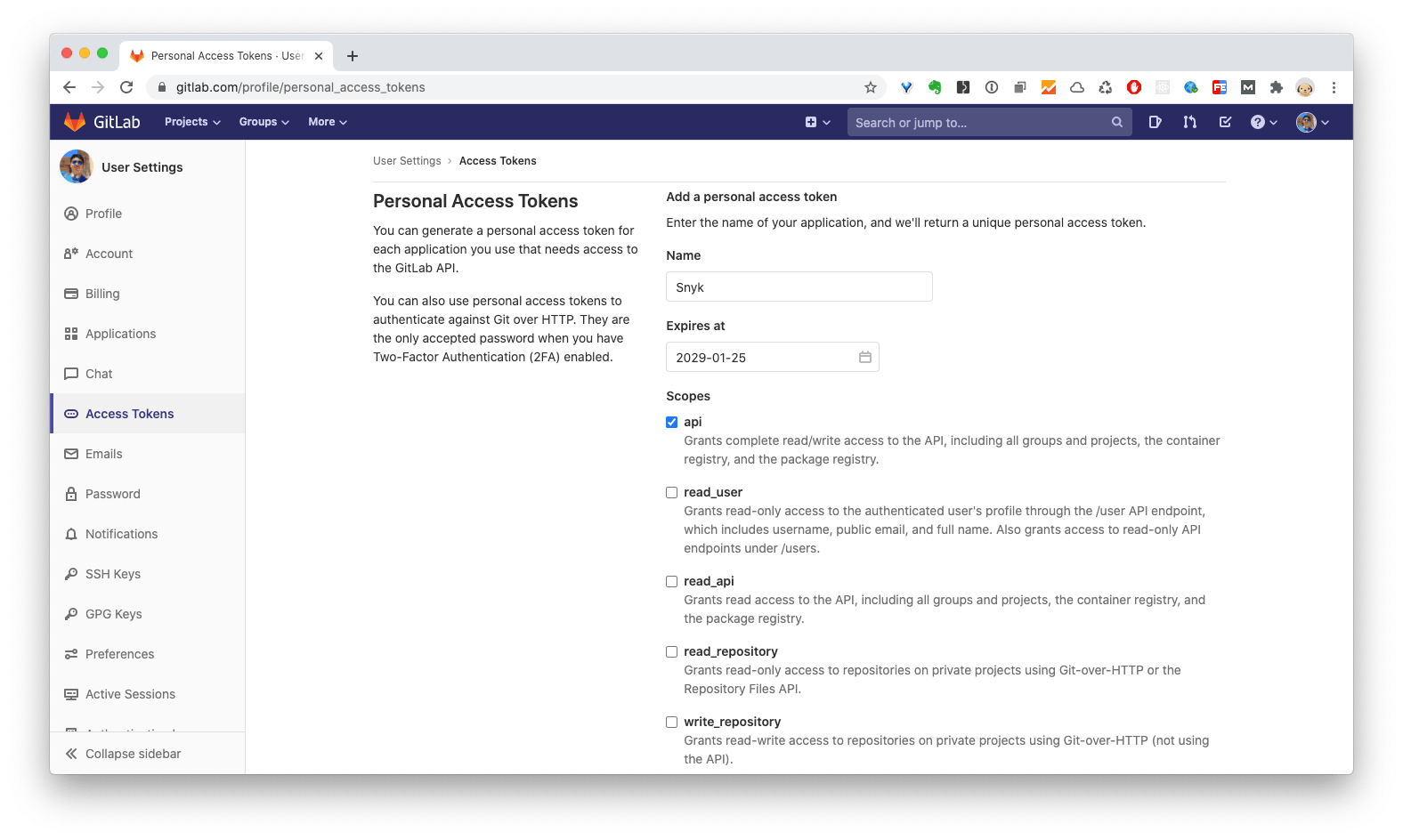Uncheck the api scope checkbox
1403x840 pixels.
(672, 422)
